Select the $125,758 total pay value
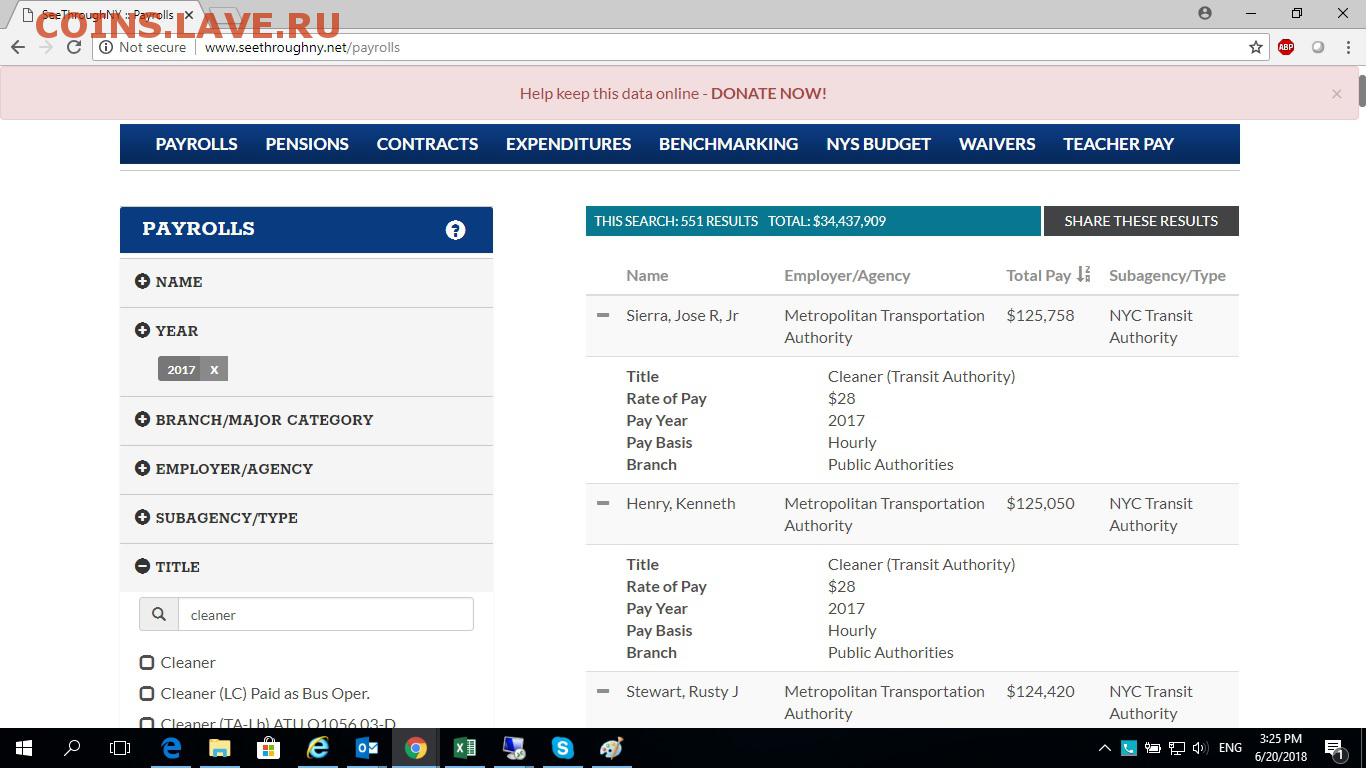 tap(1040, 315)
